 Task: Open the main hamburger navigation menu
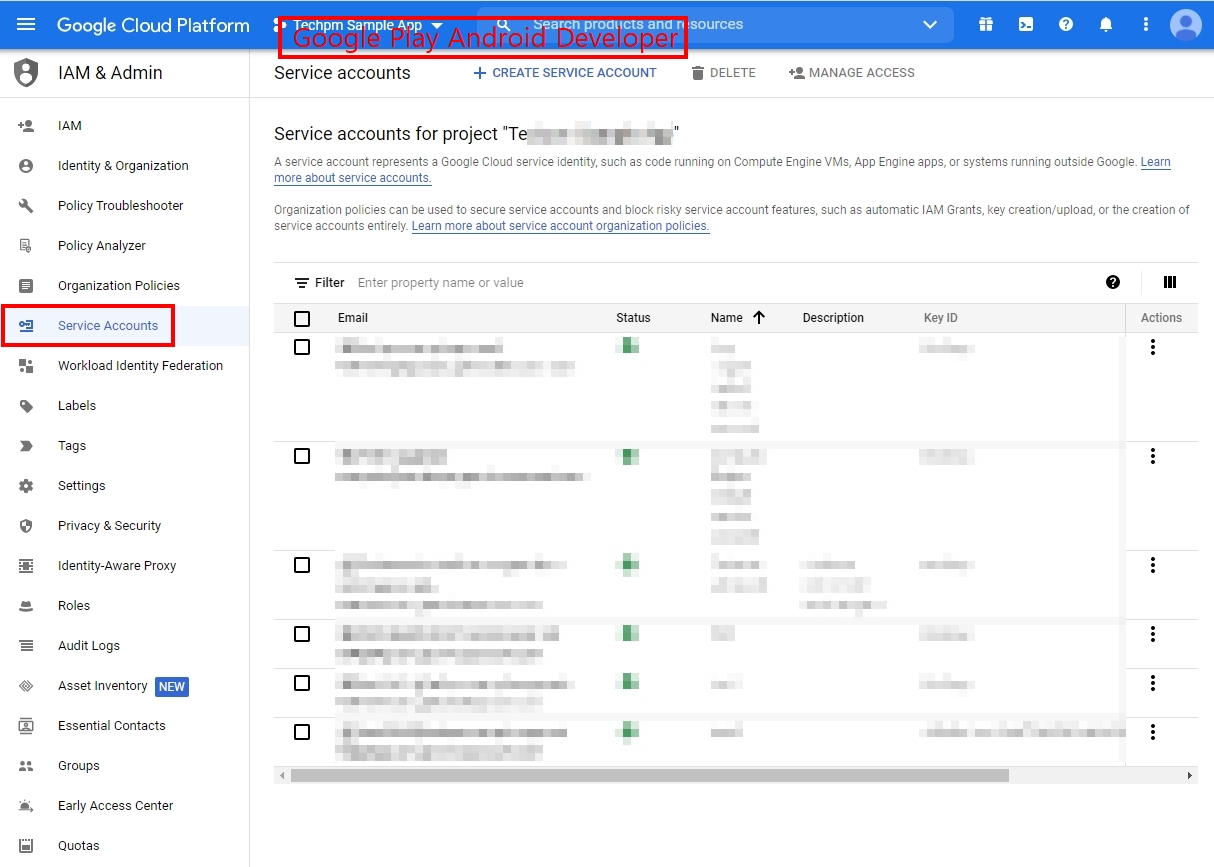(x=26, y=24)
